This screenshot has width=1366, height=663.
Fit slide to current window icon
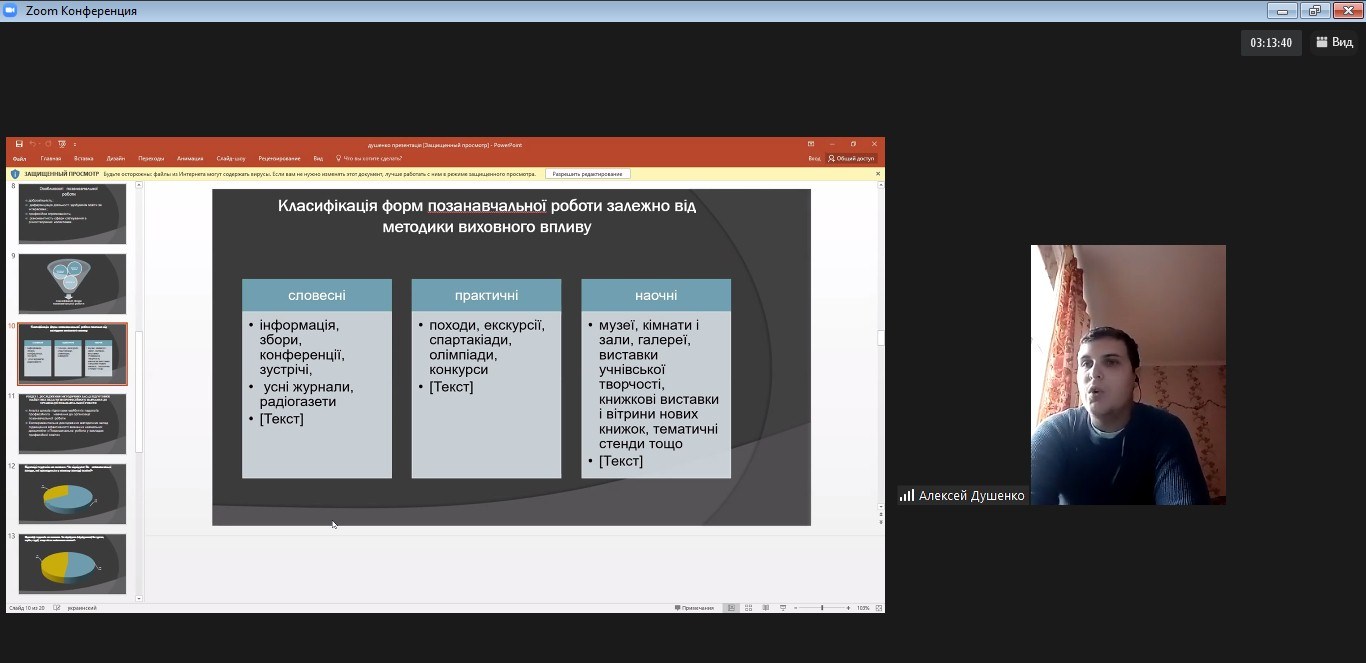(x=877, y=608)
